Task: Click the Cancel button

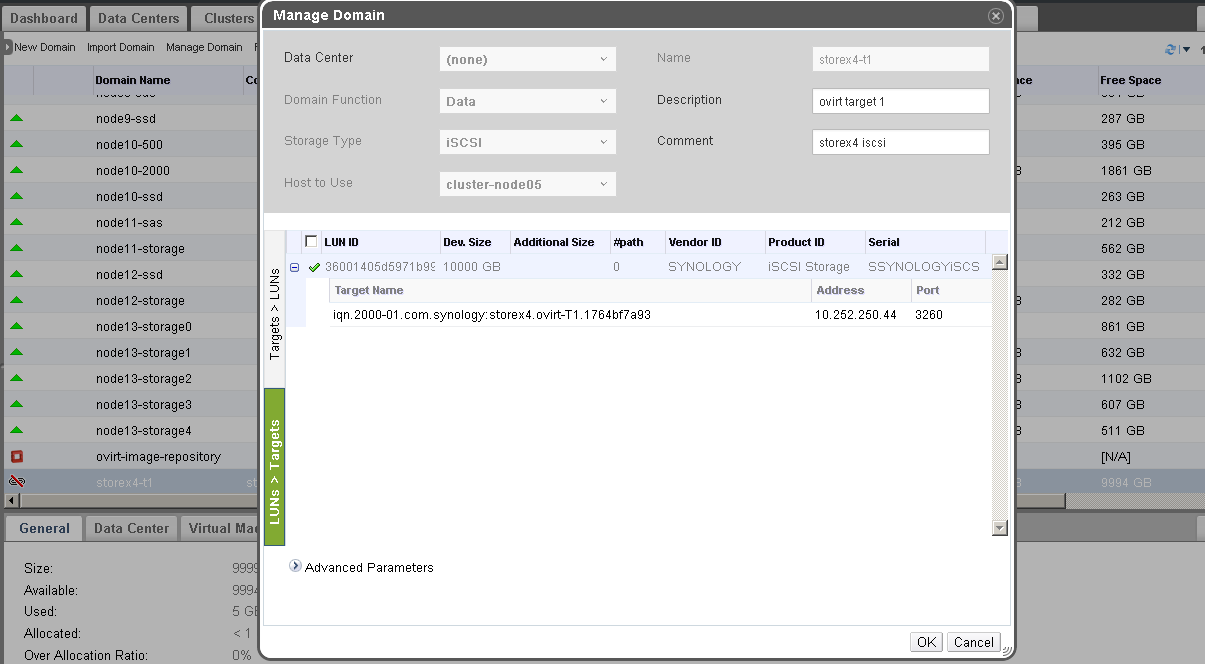Action: 974,642
